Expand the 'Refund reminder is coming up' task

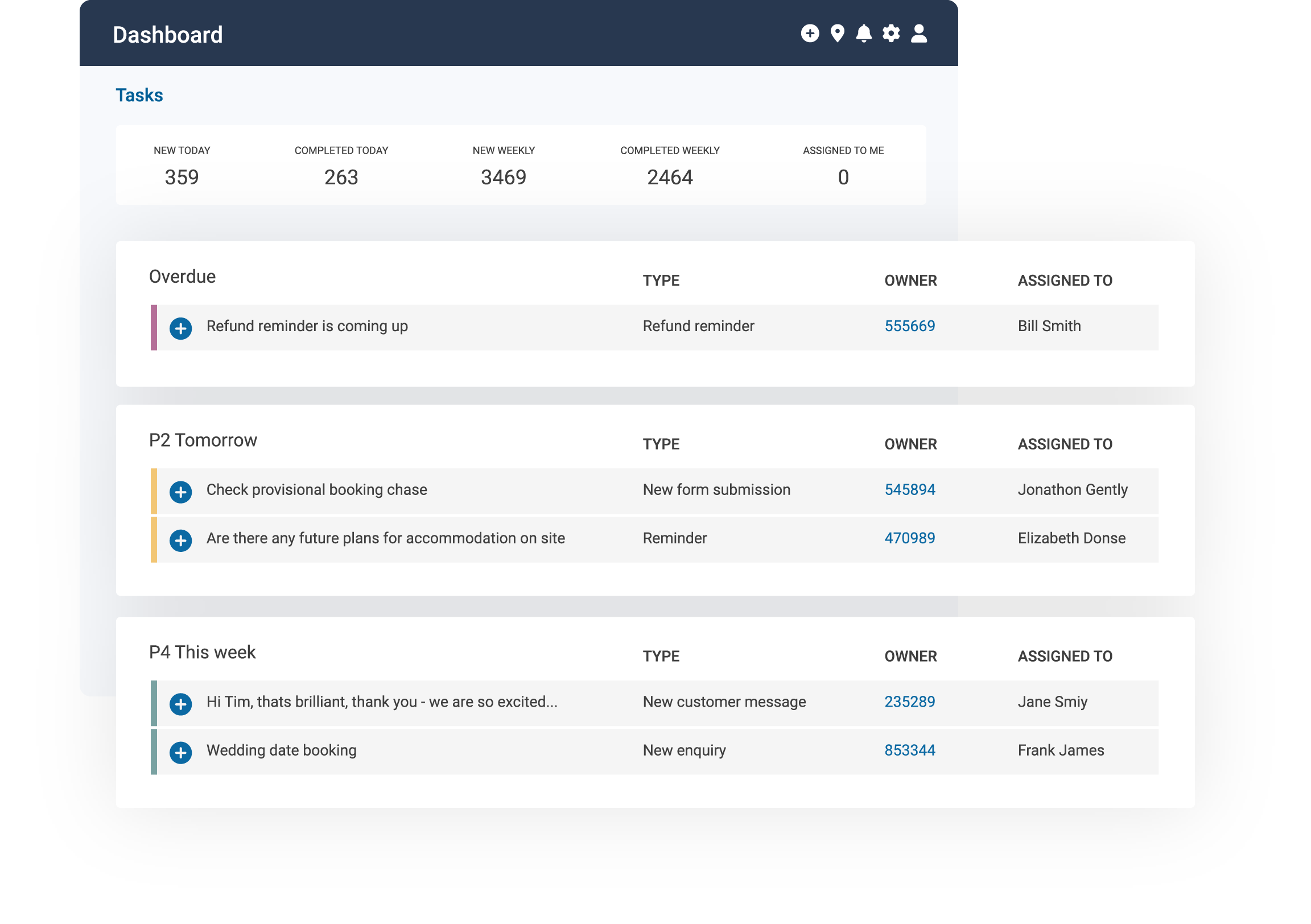[180, 328]
